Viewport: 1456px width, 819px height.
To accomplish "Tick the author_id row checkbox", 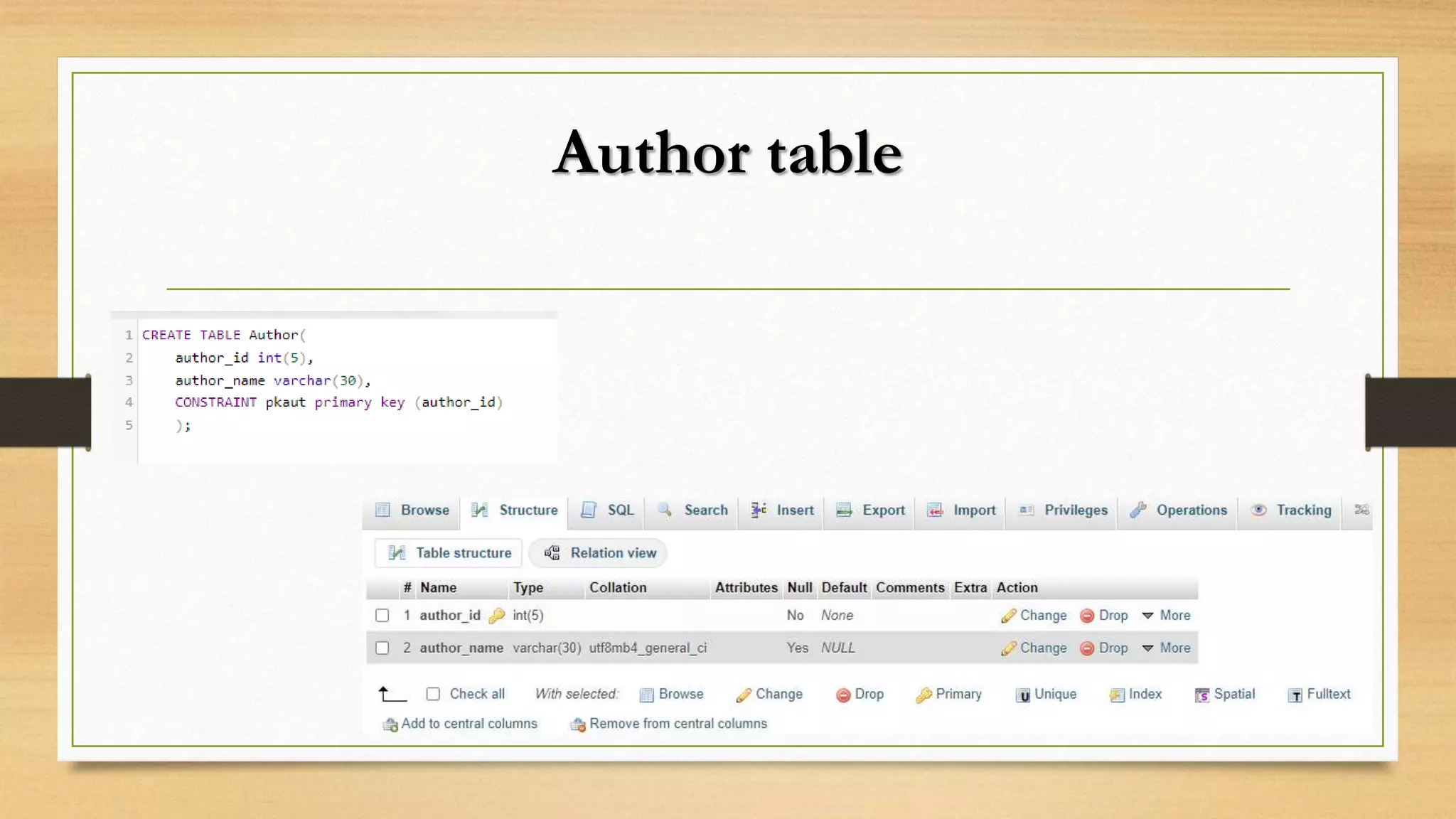I will [x=382, y=616].
